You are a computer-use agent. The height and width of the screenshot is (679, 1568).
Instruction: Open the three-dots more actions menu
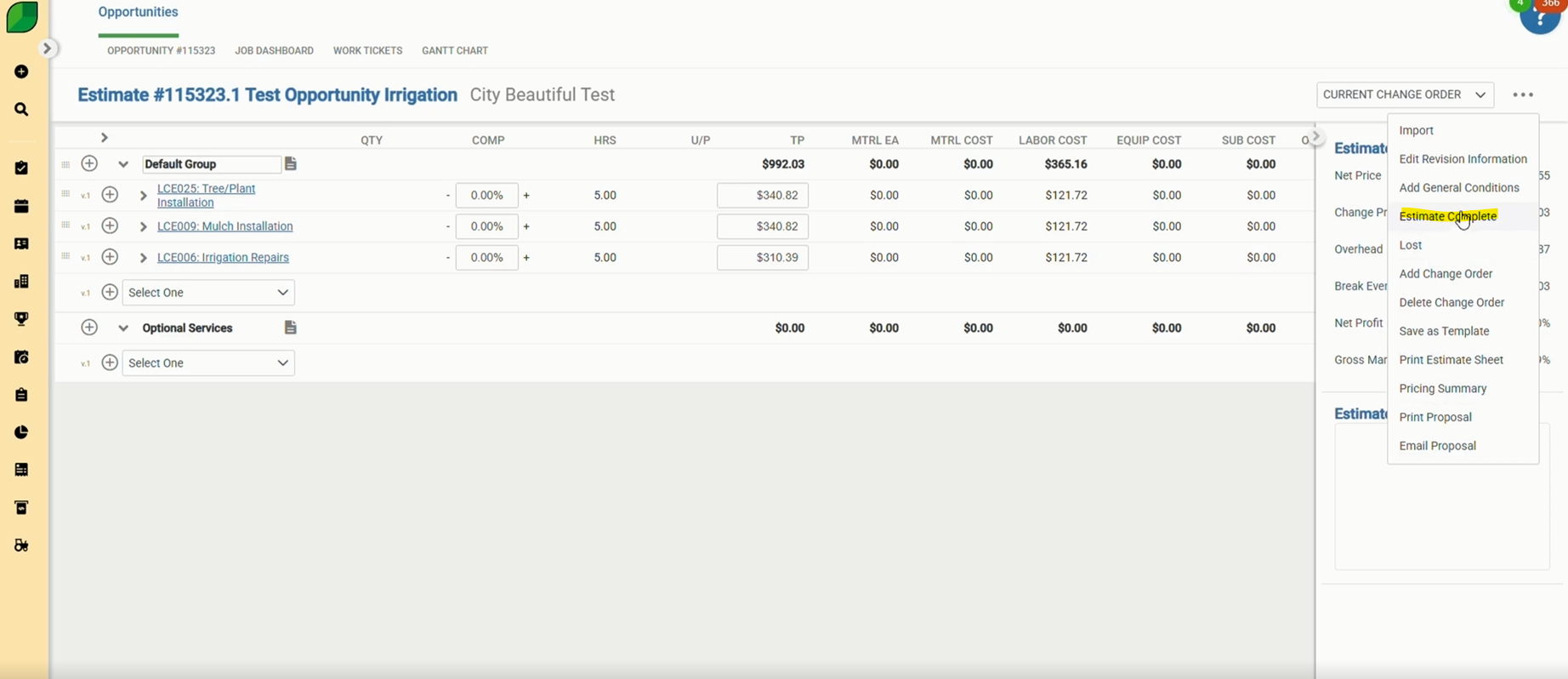tap(1523, 94)
